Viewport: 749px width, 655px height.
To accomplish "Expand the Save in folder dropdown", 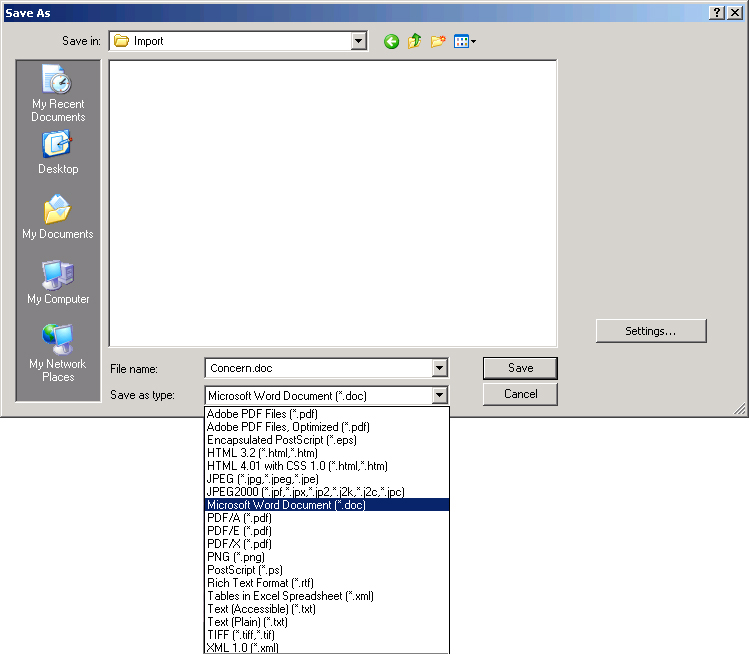I will (358, 41).
